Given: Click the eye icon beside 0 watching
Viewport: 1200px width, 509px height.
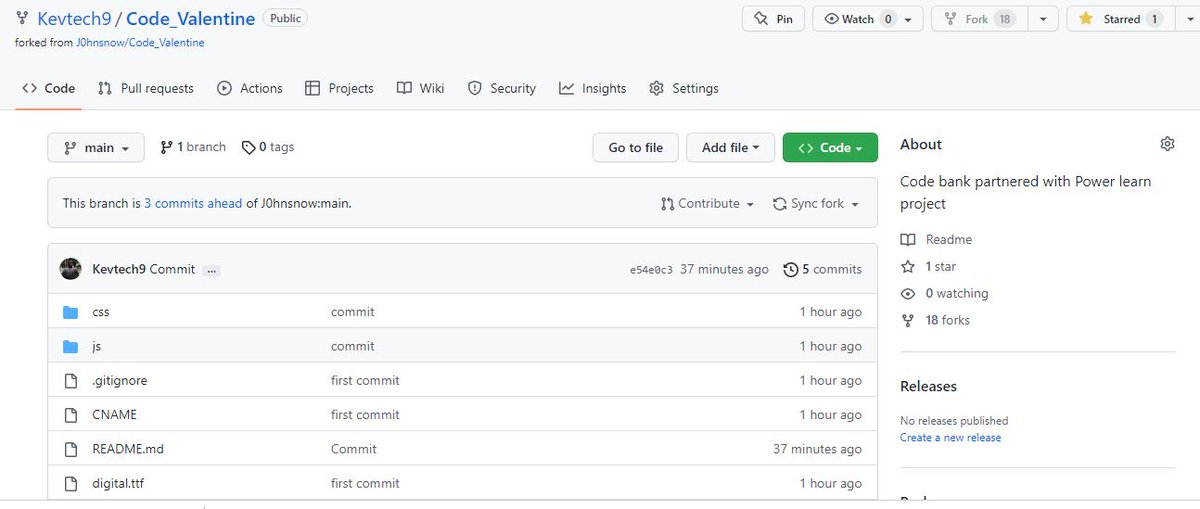Looking at the screenshot, I should point(908,293).
